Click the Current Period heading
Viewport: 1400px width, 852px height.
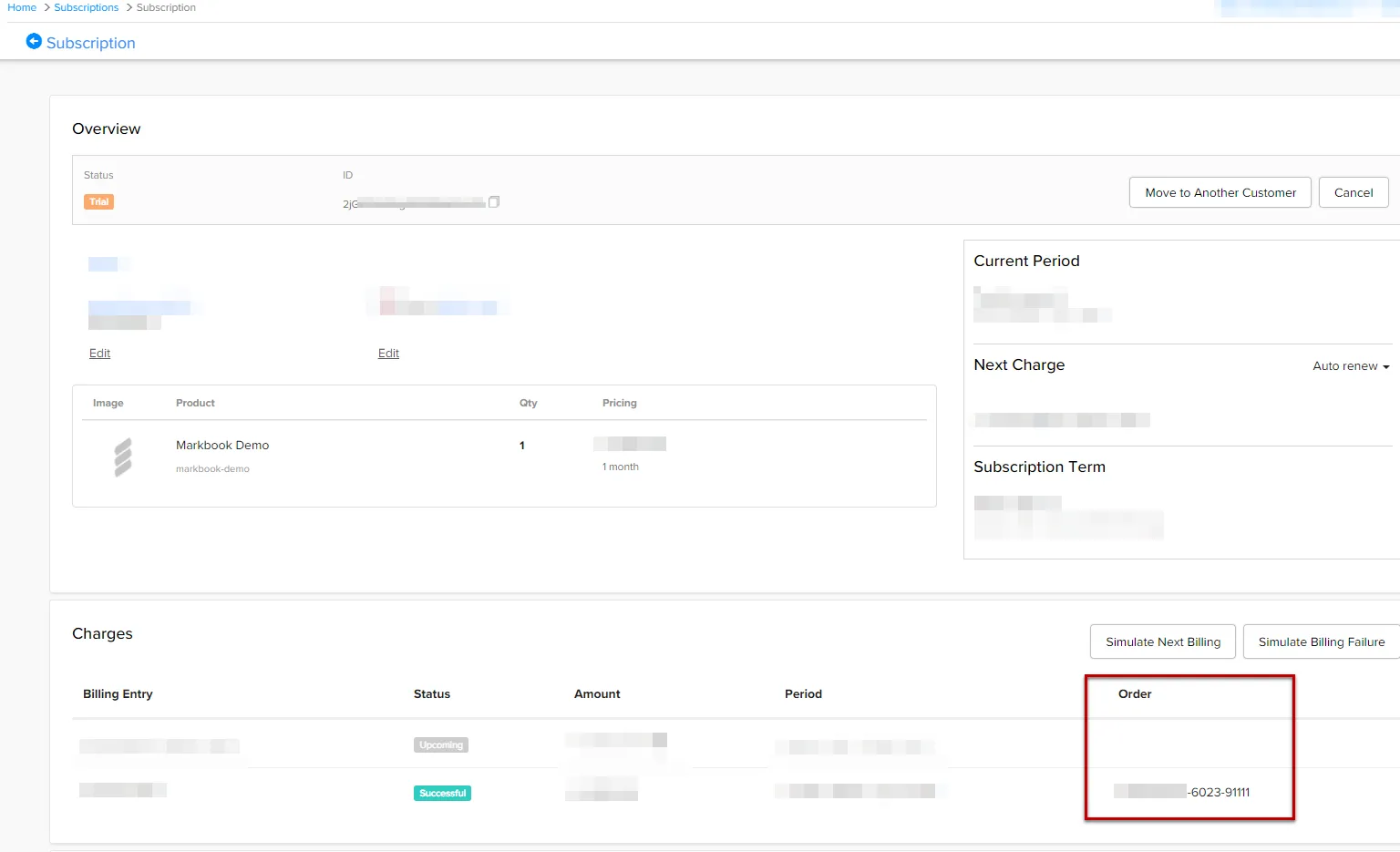pyautogui.click(x=1026, y=261)
